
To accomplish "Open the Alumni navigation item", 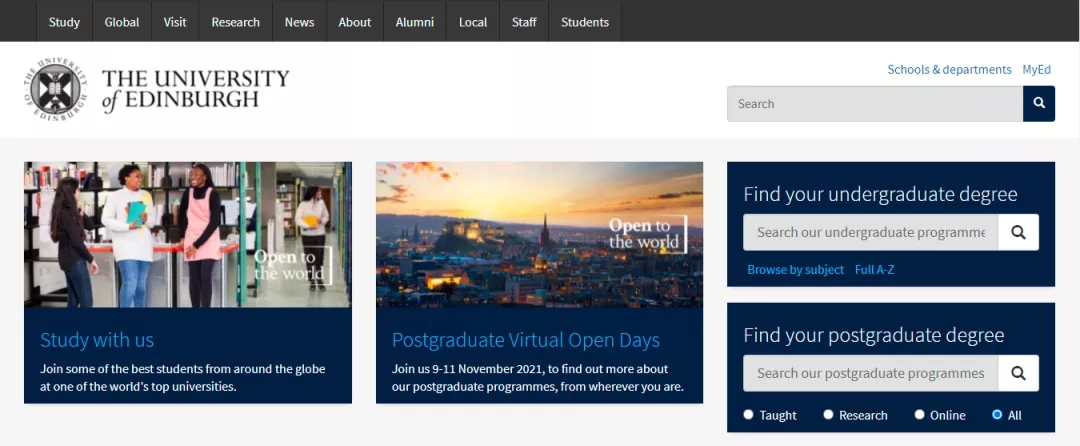I will pos(415,22).
